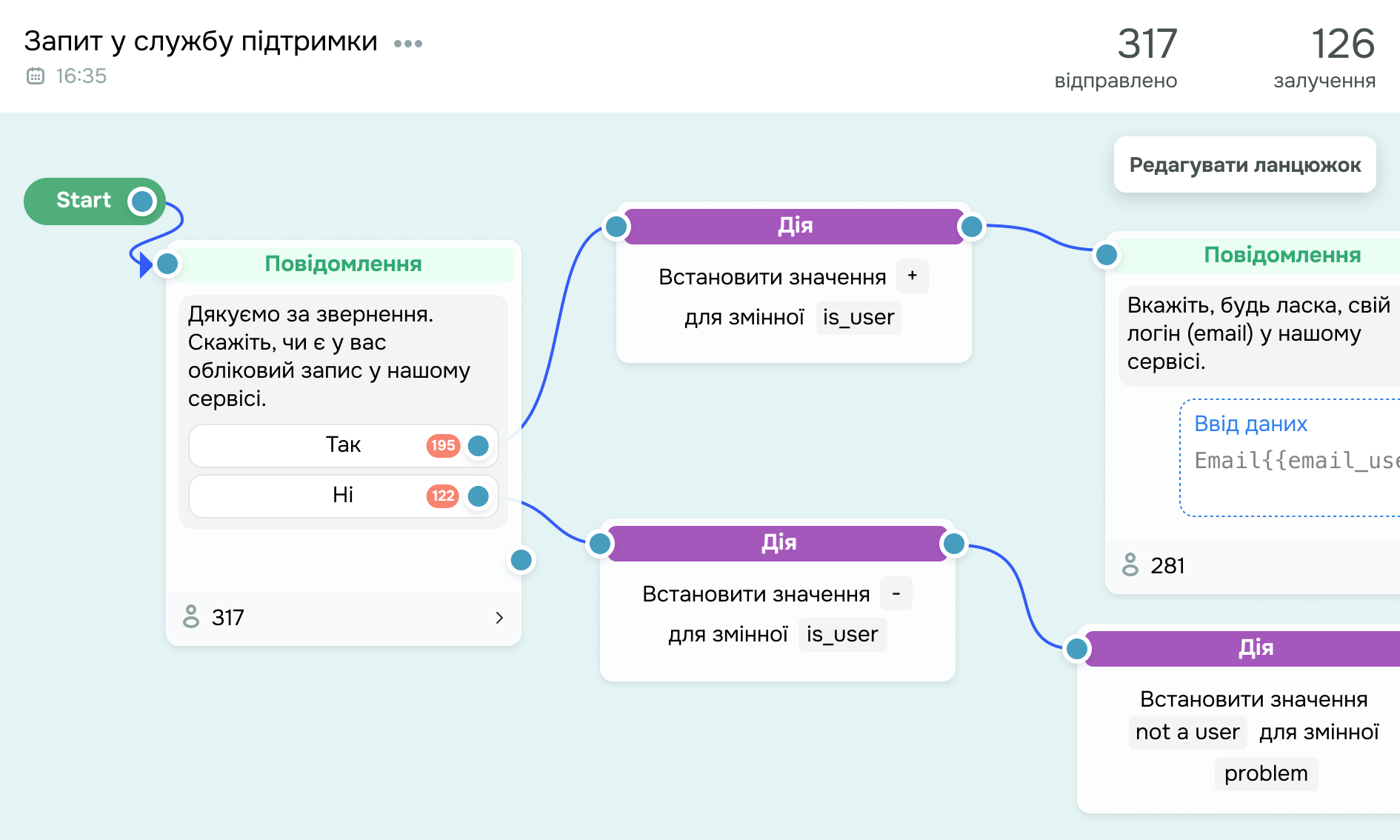Click the is_user variable in top action
This screenshot has width=1400, height=840.
859,317
